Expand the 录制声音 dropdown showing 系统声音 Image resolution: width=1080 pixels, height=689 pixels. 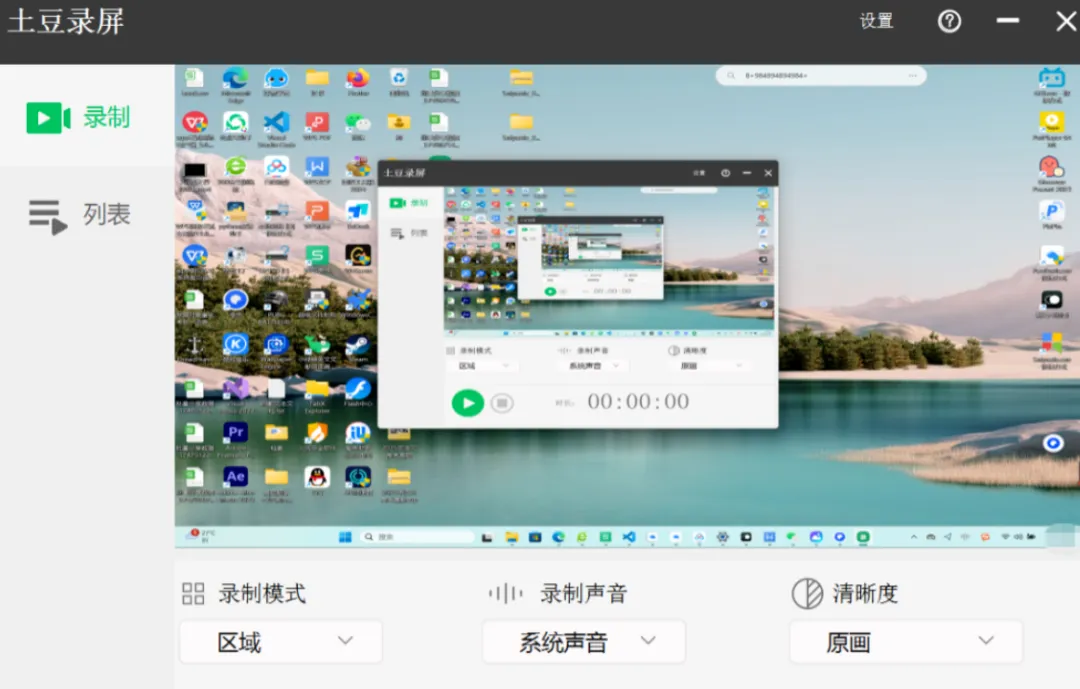583,641
